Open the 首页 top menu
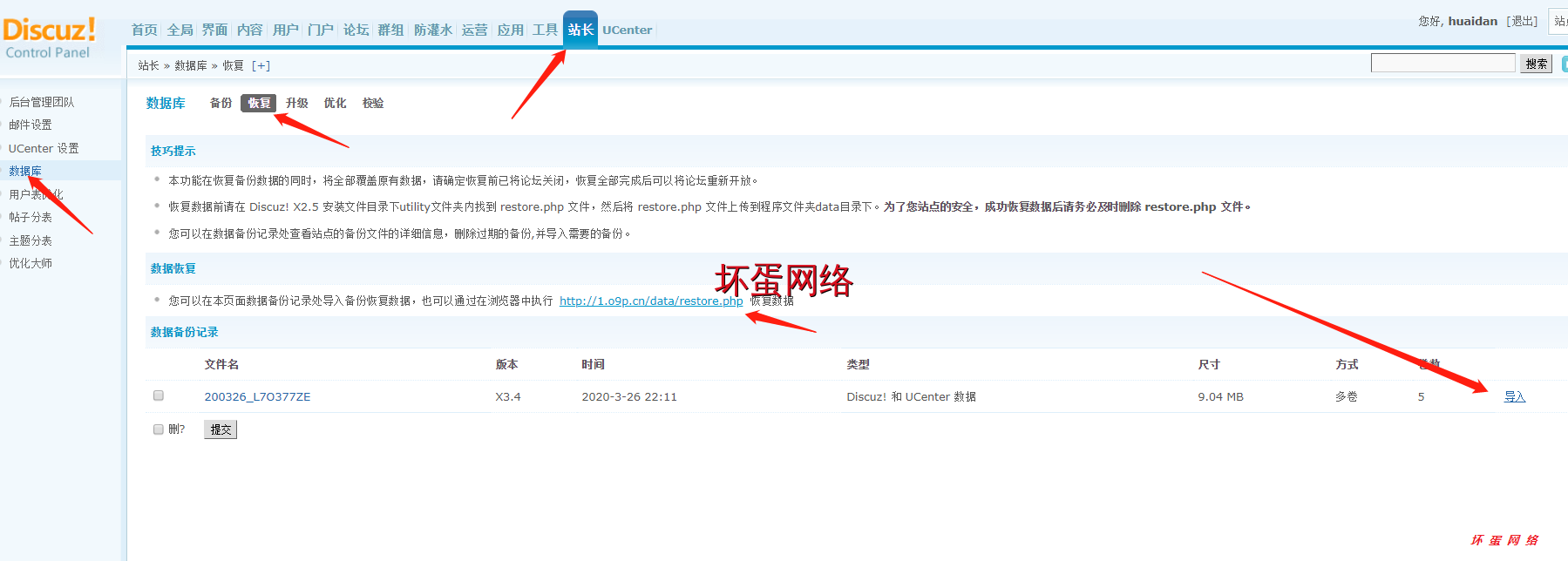The height and width of the screenshot is (561, 1568). [x=145, y=30]
